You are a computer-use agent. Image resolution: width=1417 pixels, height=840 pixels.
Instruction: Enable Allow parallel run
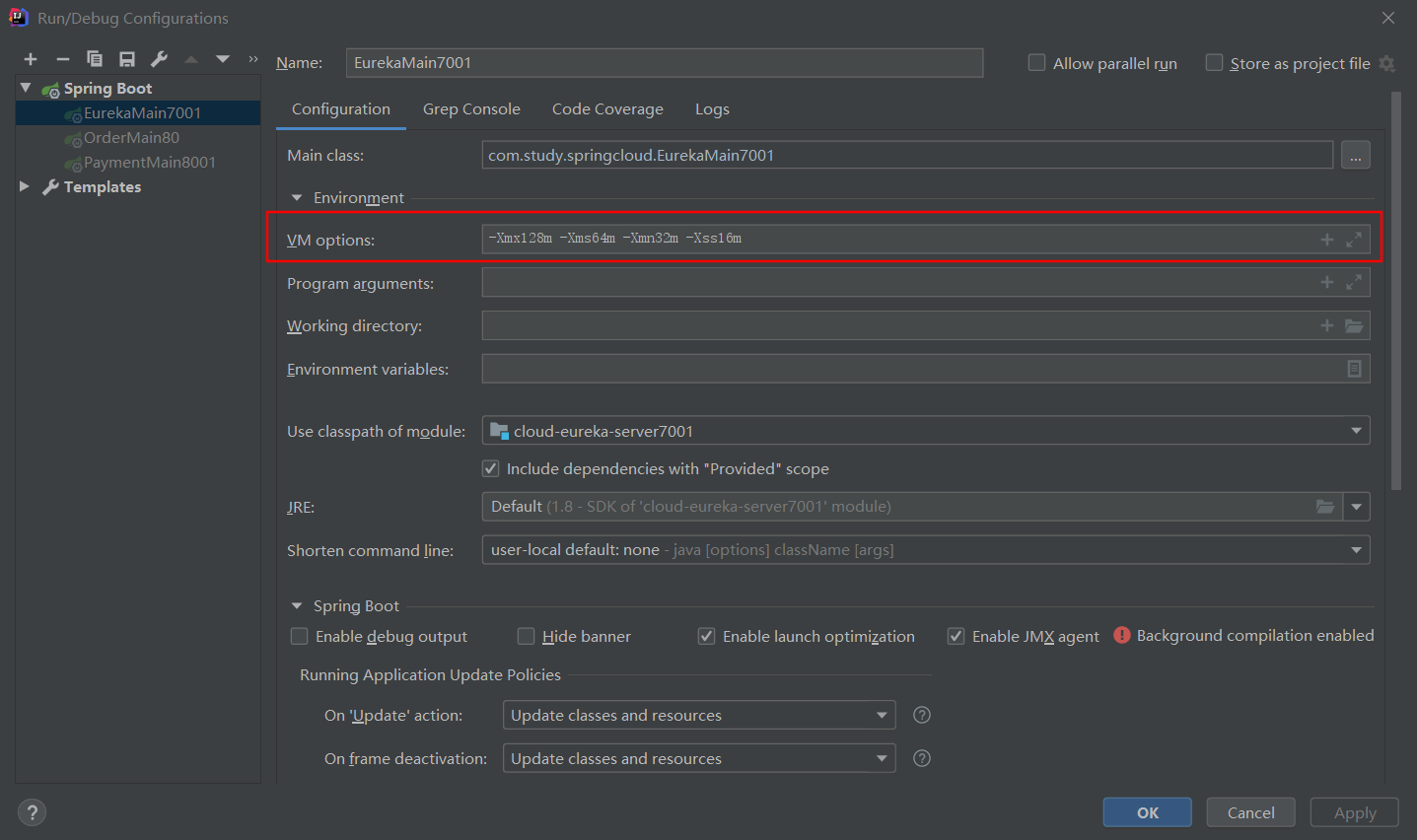(x=1037, y=63)
